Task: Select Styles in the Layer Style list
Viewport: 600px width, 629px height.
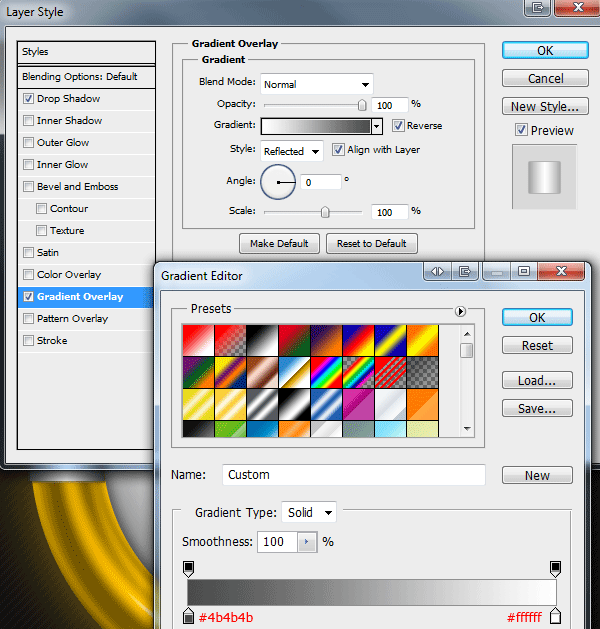Action: pos(86,52)
